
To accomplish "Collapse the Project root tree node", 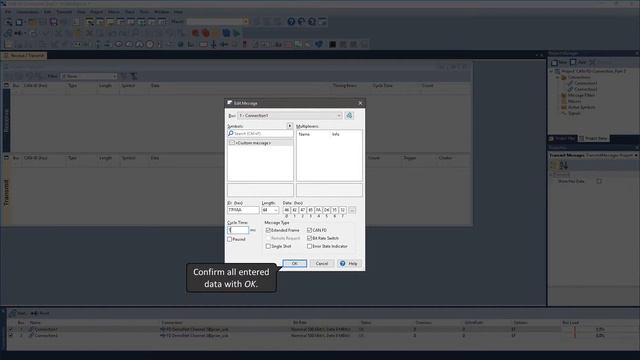I will point(551,71).
